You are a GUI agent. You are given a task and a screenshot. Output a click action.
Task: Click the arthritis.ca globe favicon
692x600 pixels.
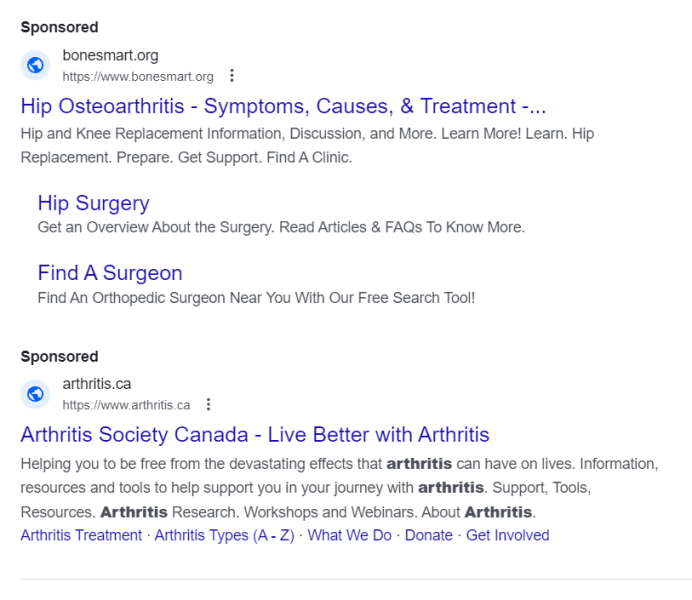[x=36, y=394]
